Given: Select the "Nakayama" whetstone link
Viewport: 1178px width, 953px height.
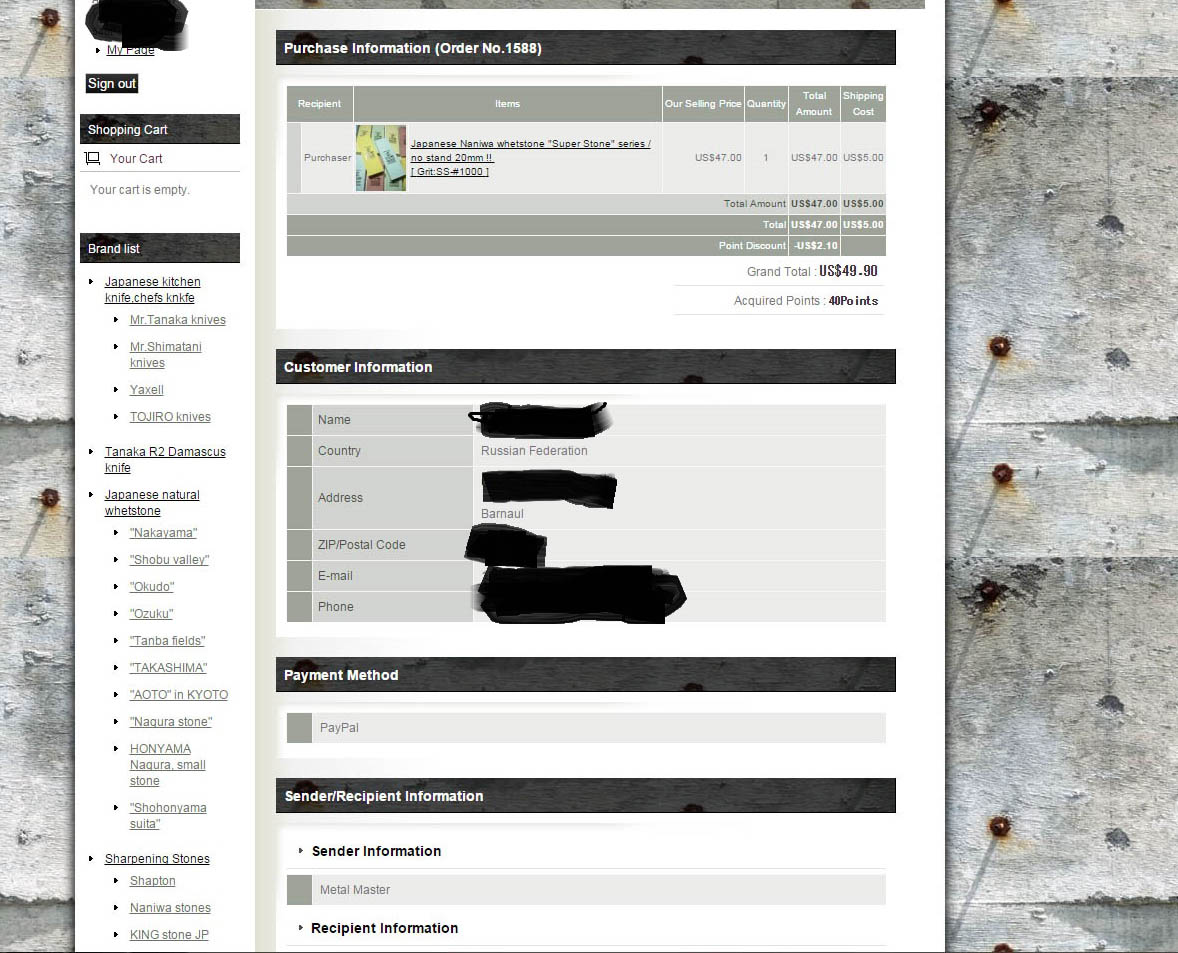Looking at the screenshot, I should [163, 533].
